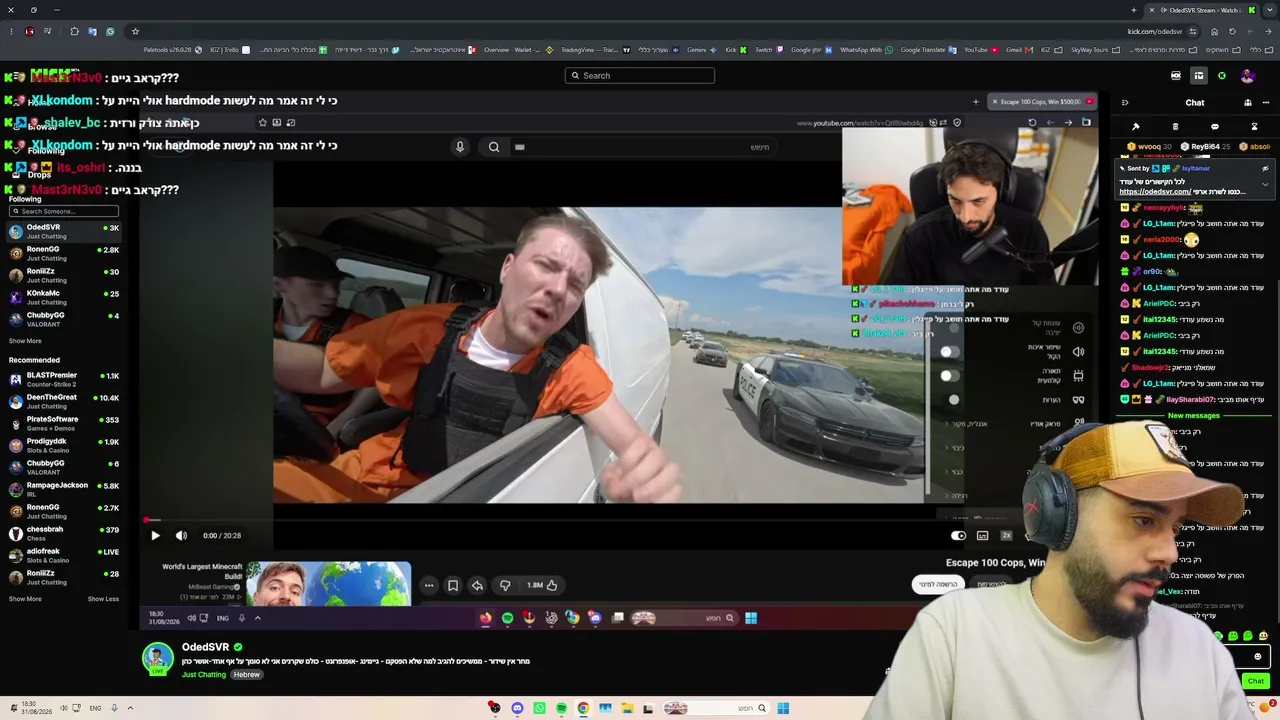Image resolution: width=1280 pixels, height=720 pixels.
Task: Toggle the autoplay switch in video controls
Action: click(x=958, y=535)
